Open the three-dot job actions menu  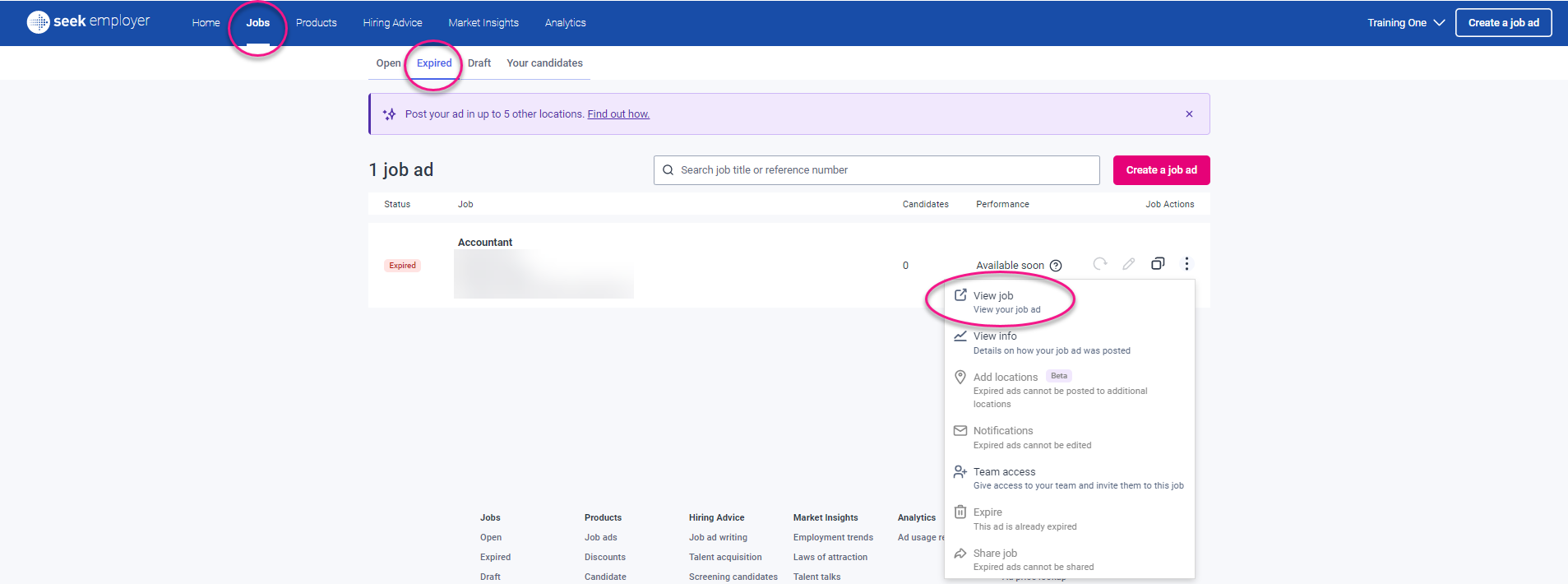click(1186, 264)
